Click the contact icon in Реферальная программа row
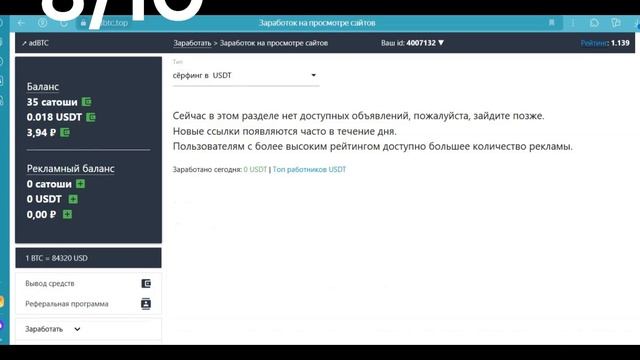Screen dimensions: 640x360 [146, 304]
